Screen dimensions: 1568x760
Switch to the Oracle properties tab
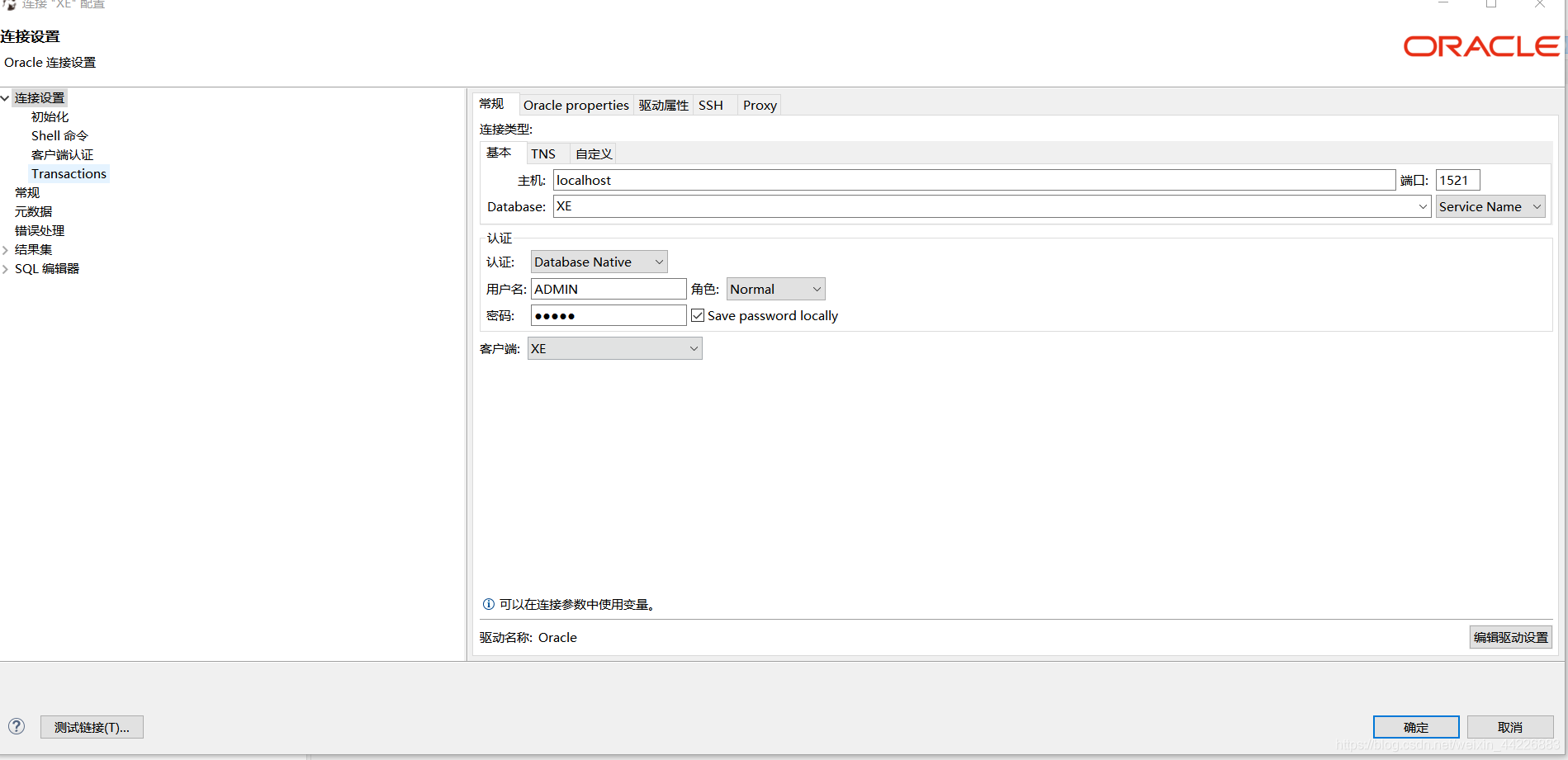576,105
